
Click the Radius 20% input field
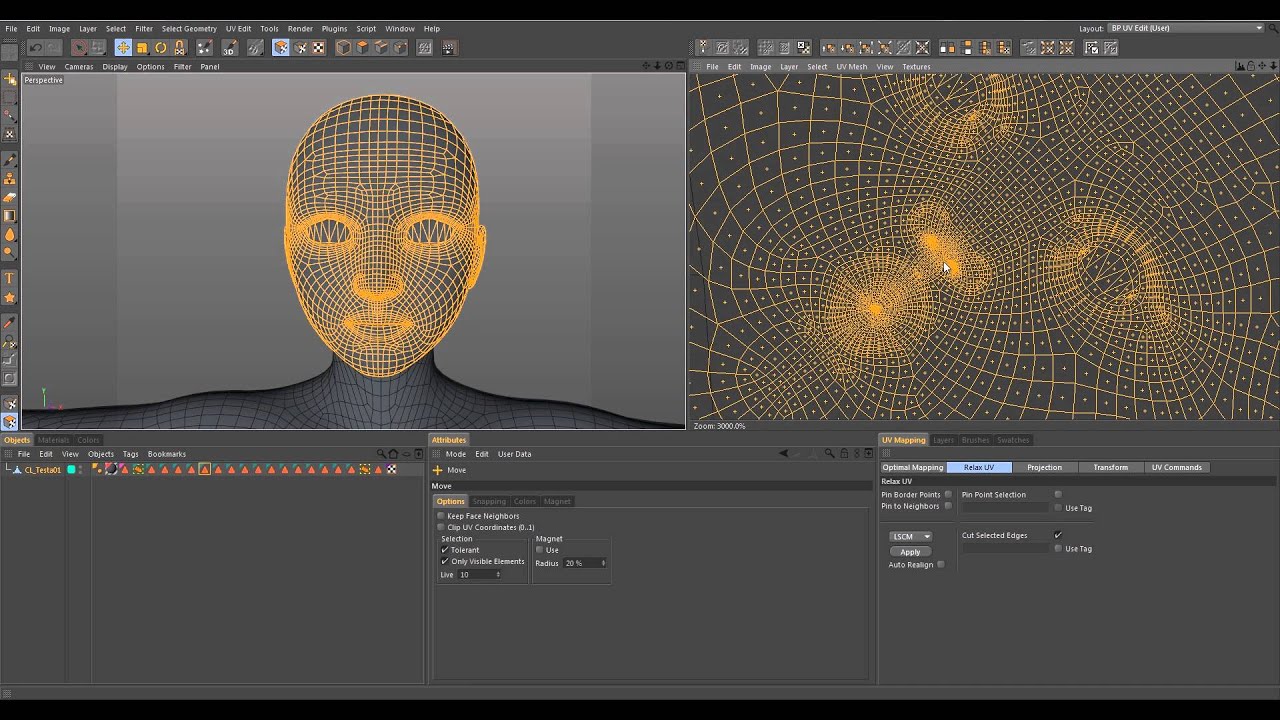584,563
